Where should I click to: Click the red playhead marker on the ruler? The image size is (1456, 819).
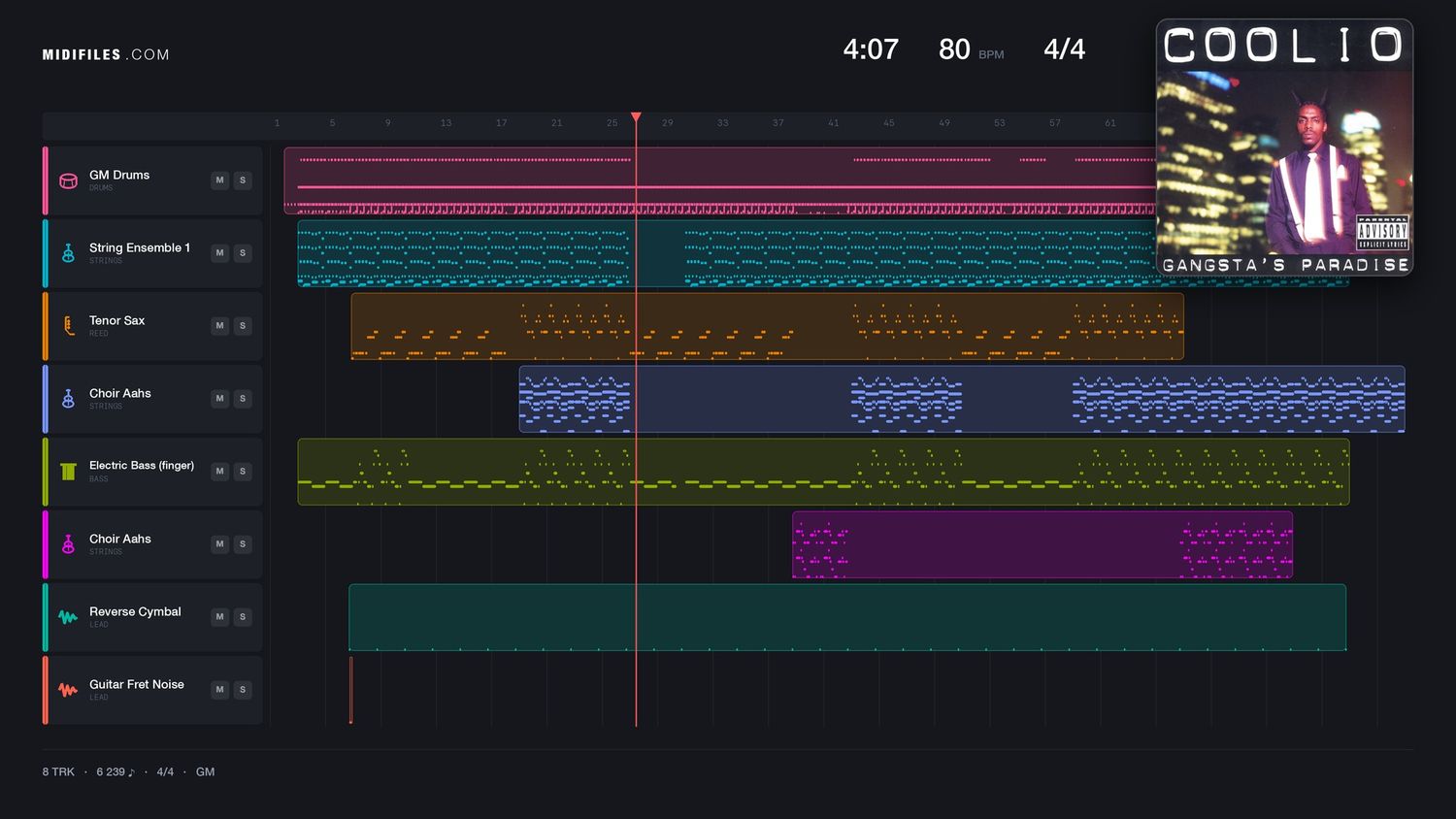coord(636,117)
